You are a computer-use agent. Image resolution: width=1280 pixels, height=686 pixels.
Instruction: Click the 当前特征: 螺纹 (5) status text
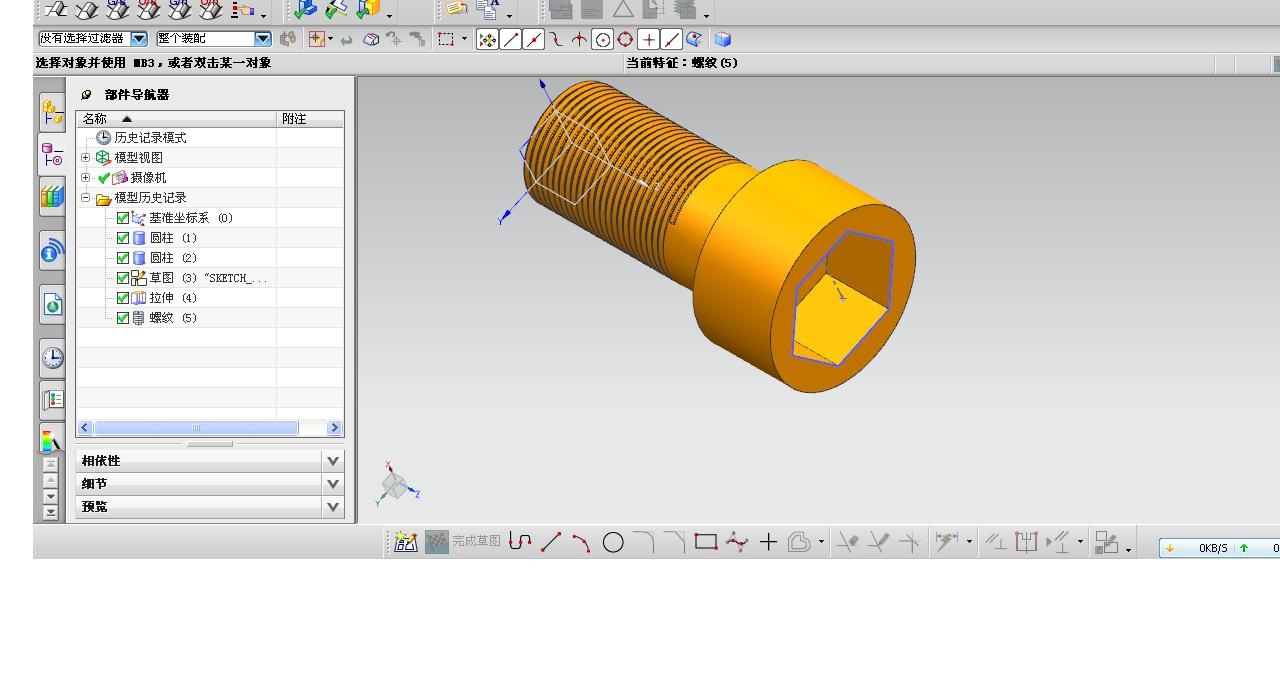coord(682,63)
